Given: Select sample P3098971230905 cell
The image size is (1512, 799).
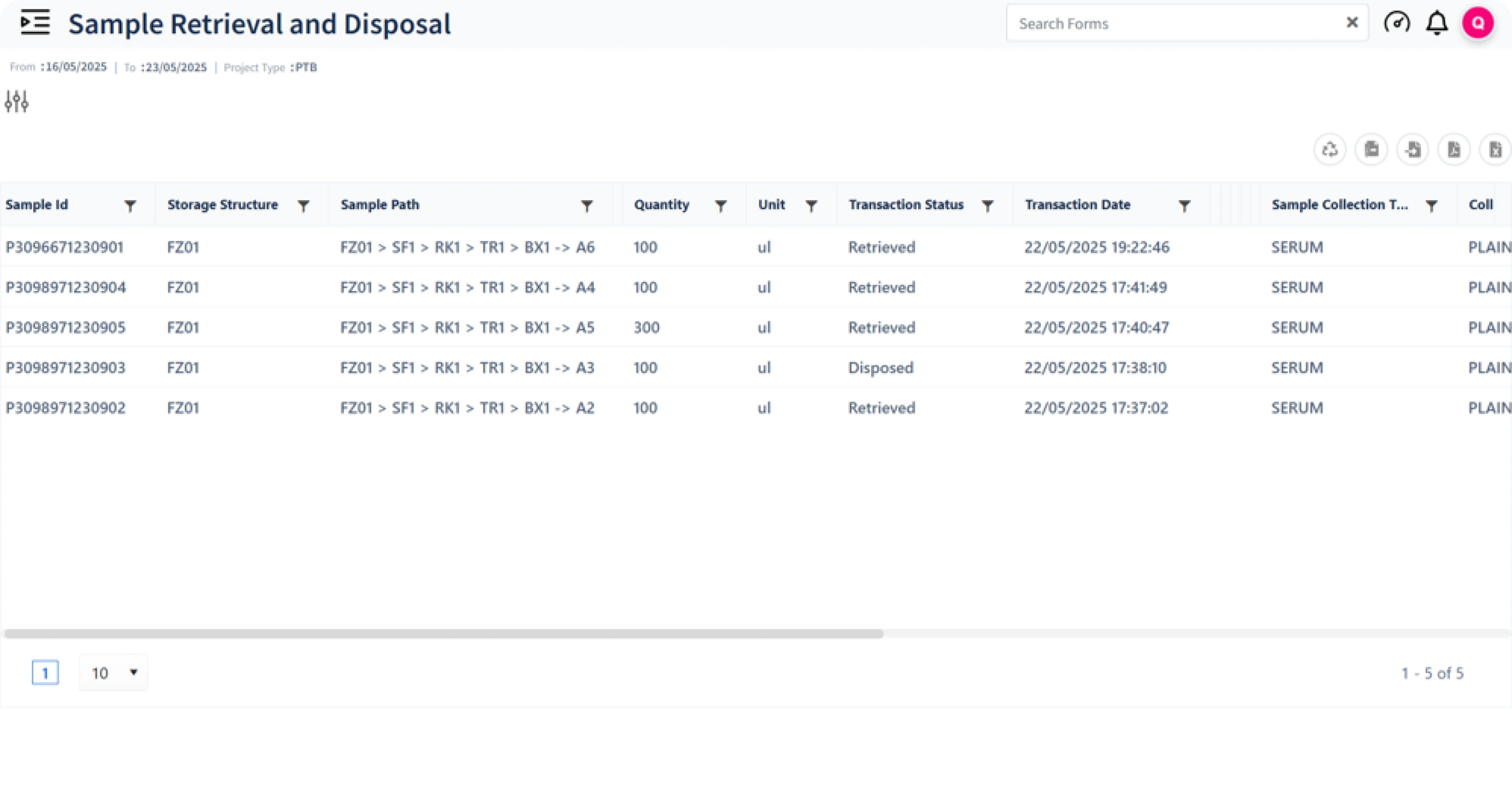Looking at the screenshot, I should pos(65,327).
